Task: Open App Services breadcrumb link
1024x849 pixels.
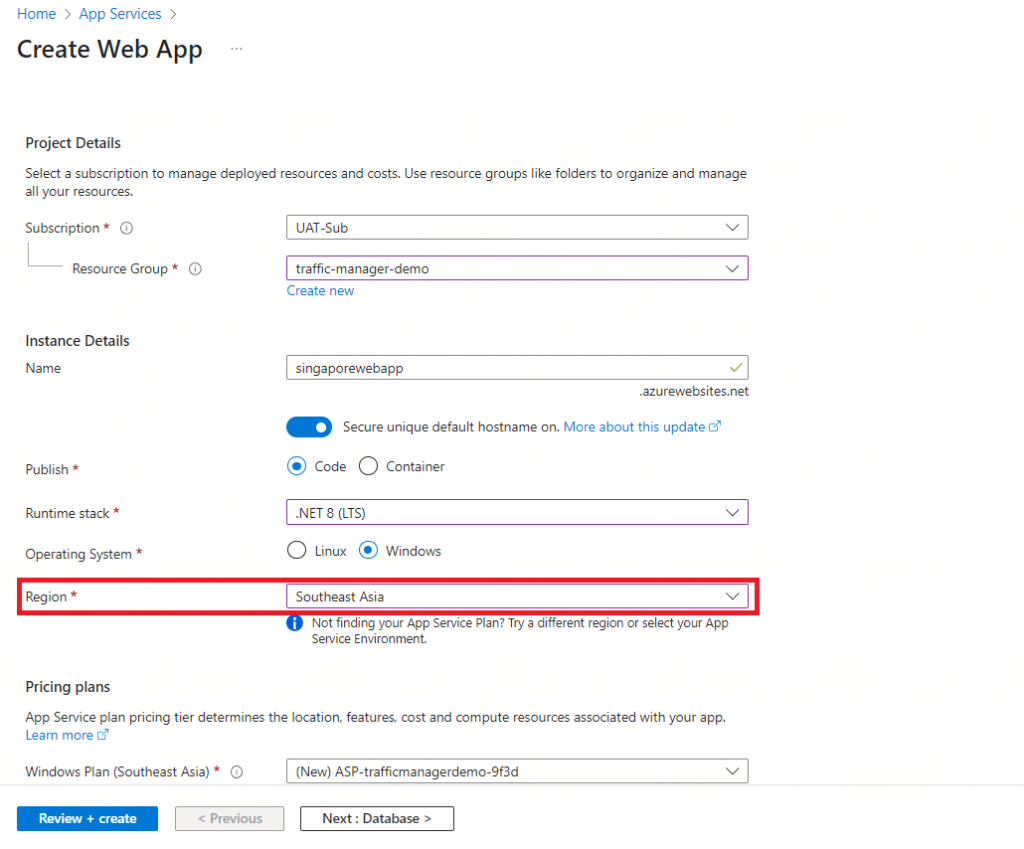Action: [120, 14]
